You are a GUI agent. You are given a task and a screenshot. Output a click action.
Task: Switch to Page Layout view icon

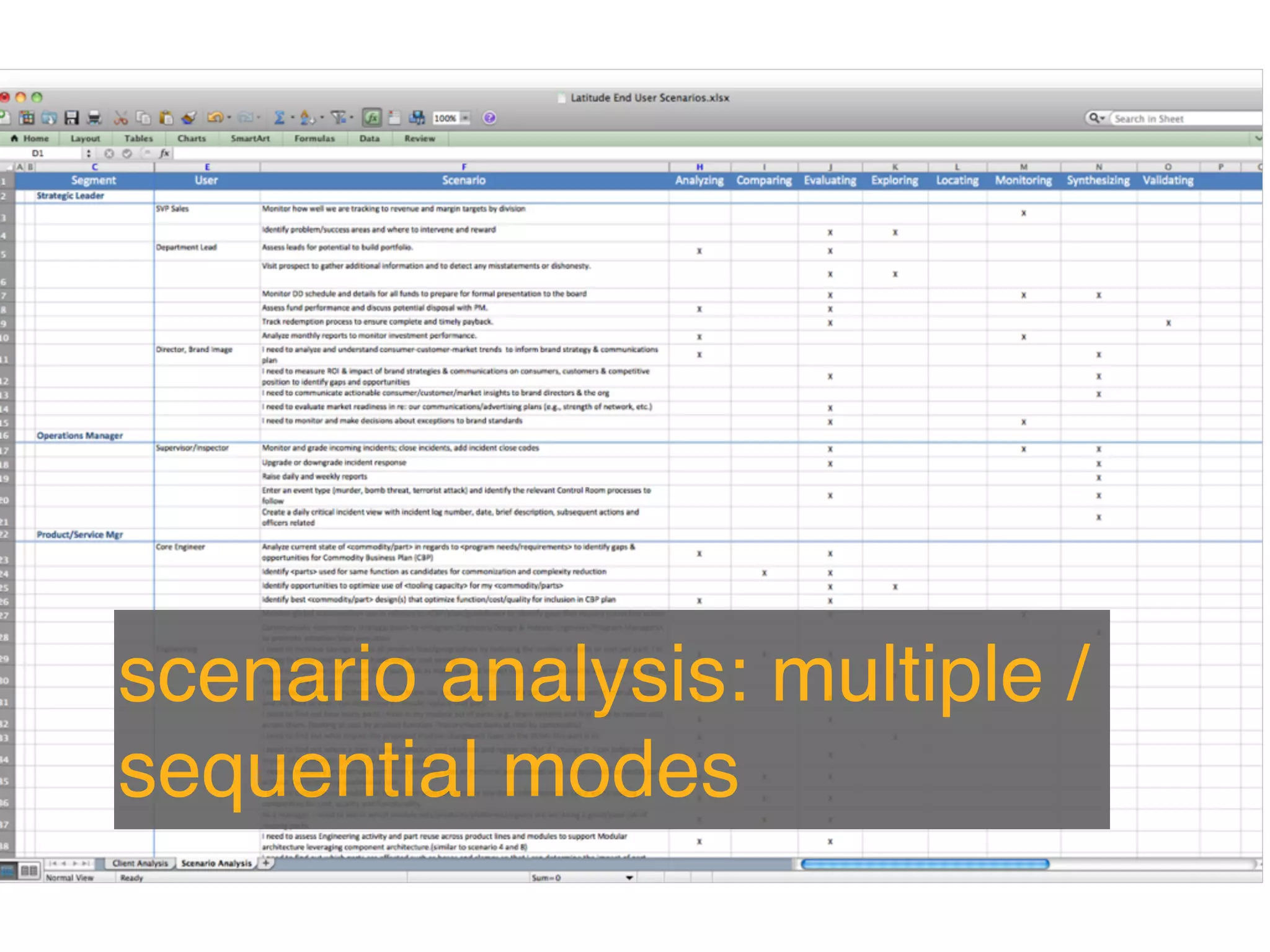click(29, 871)
